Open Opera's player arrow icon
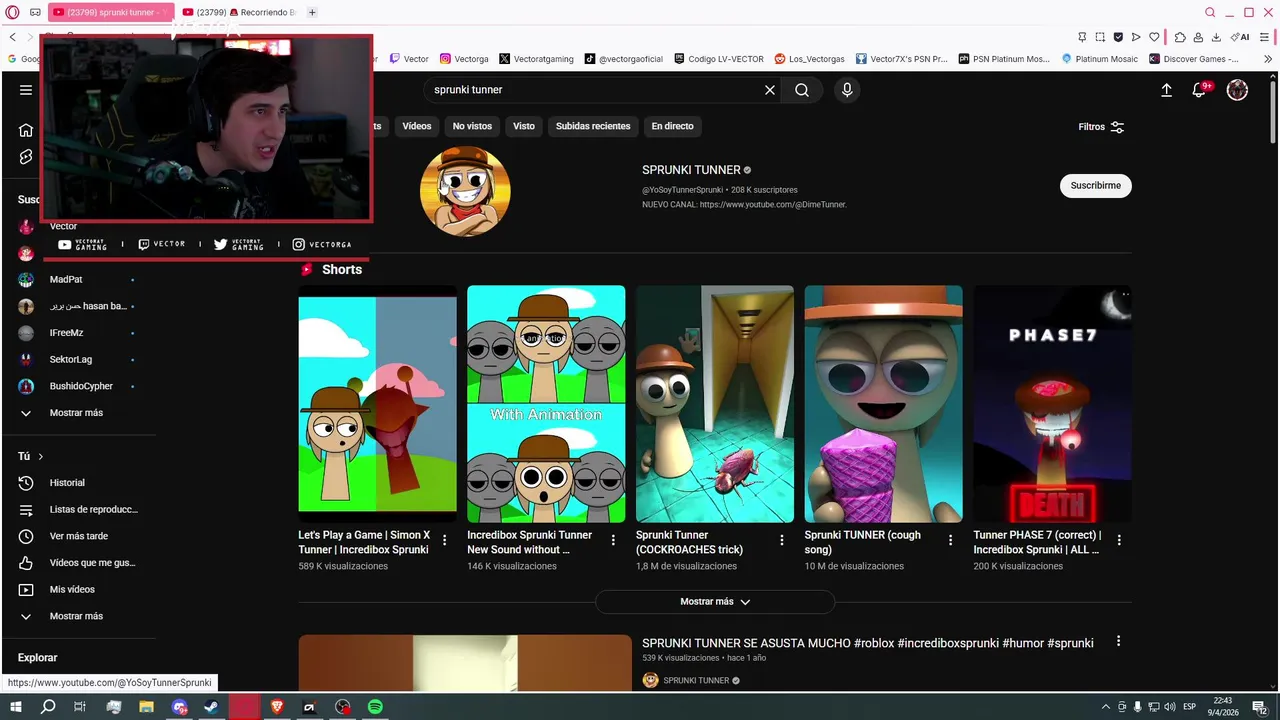The width and height of the screenshot is (1280, 720). point(1136,37)
